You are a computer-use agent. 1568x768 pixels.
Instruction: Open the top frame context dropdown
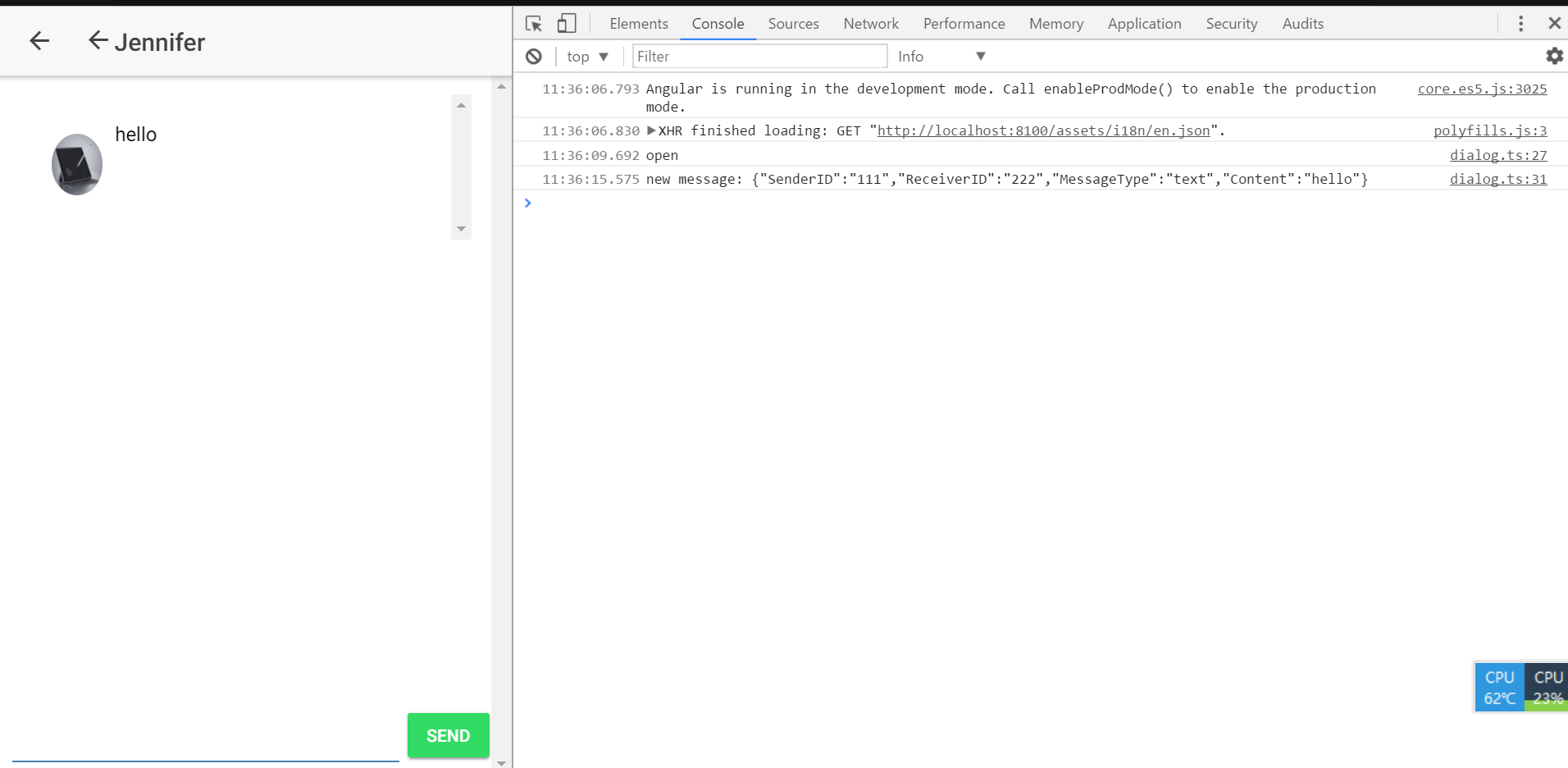(x=587, y=56)
